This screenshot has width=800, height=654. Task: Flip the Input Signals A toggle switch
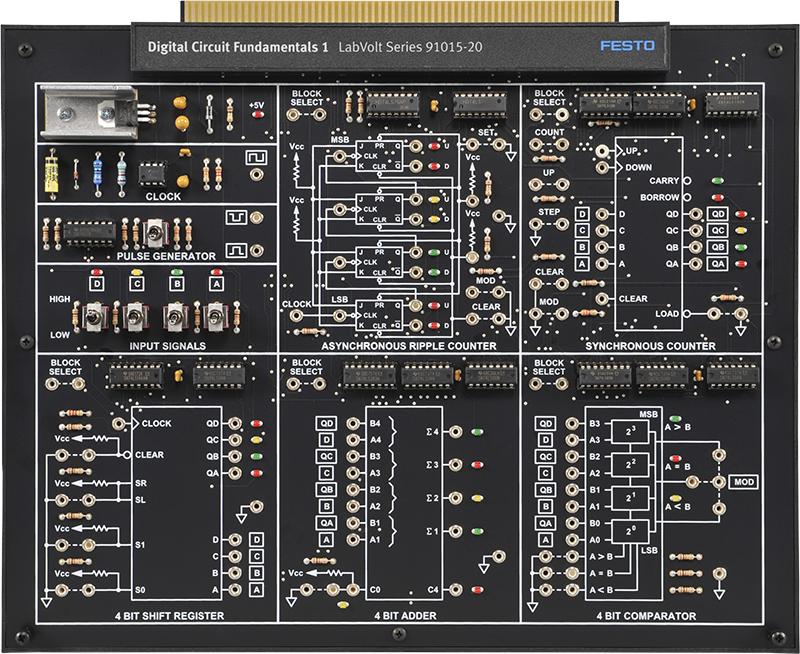click(215, 320)
